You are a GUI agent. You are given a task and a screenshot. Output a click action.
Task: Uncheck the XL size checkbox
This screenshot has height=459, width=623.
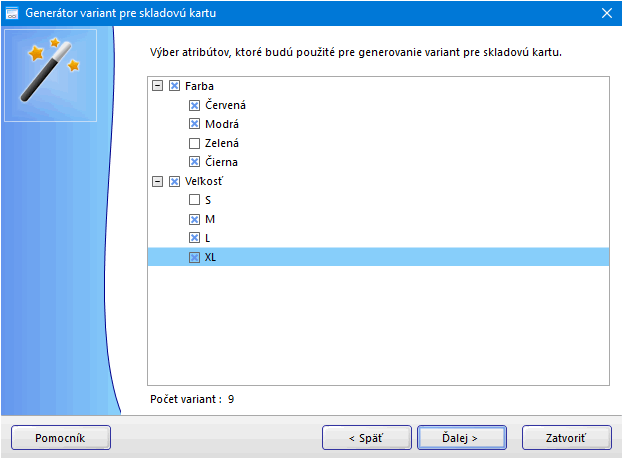coord(194,257)
